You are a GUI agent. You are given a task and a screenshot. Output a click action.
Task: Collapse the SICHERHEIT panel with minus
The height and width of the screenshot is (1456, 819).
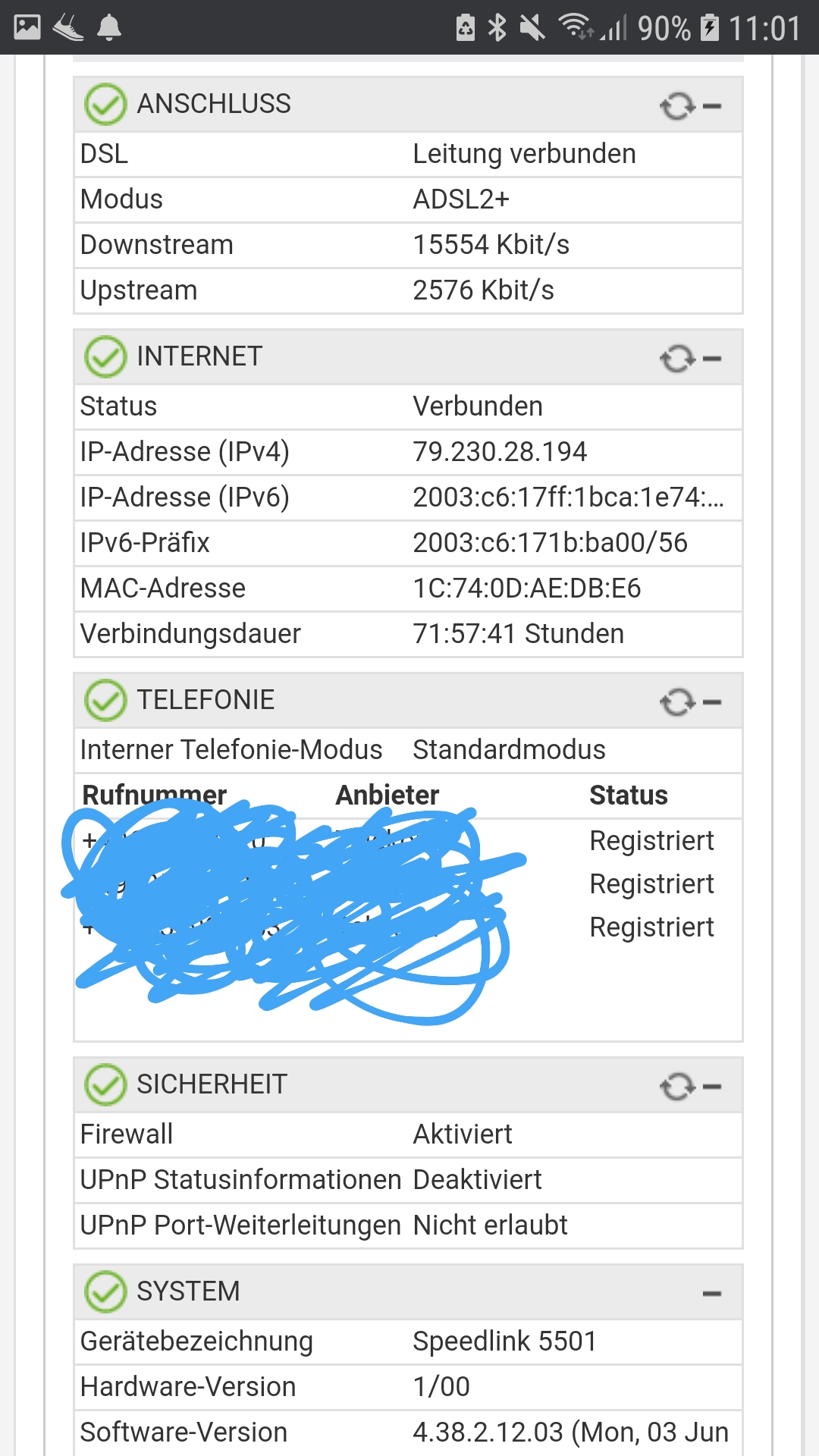[712, 1087]
